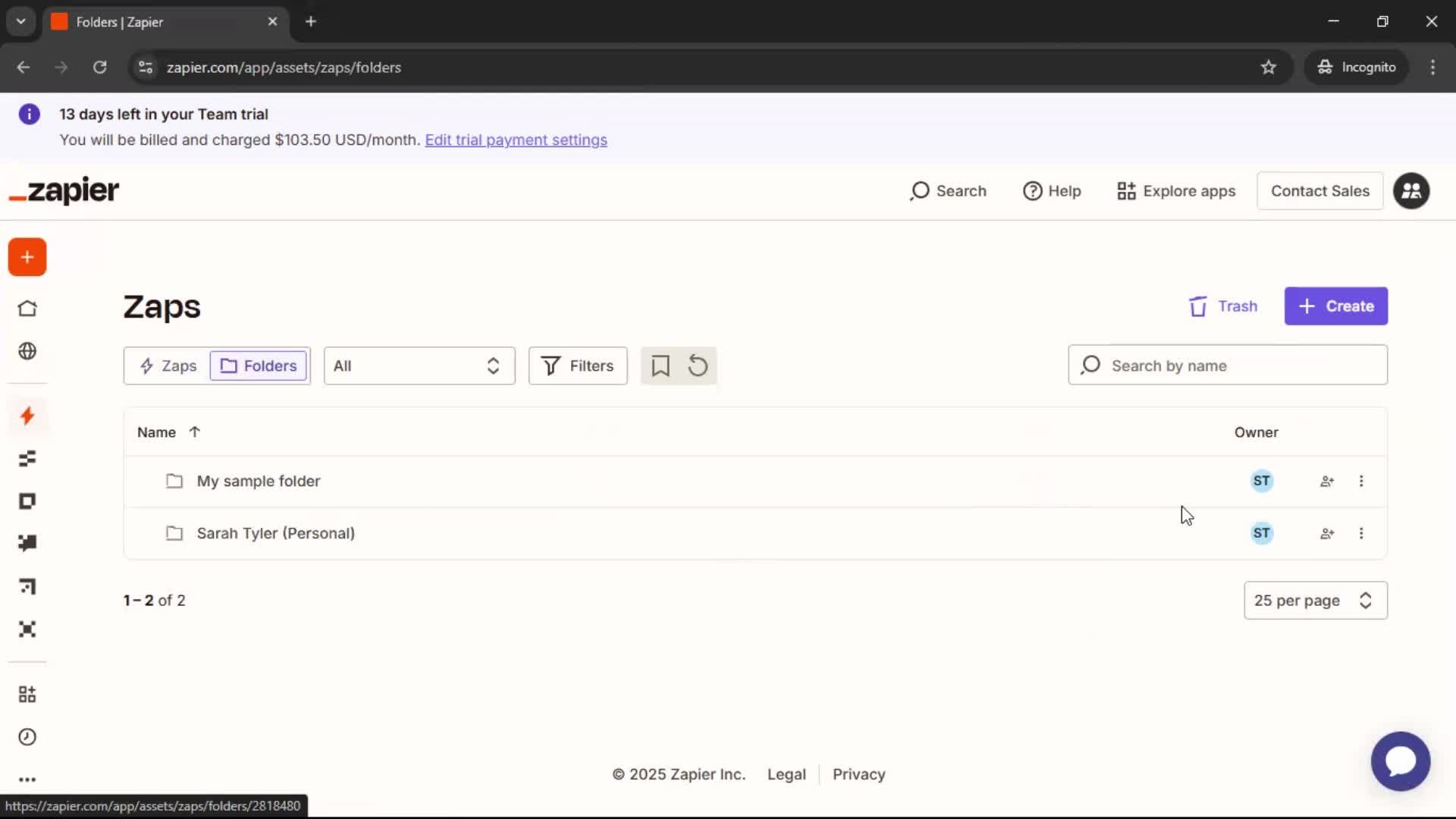Open three-dot menu for Sarah Tyler (Personal)

coord(1361,533)
